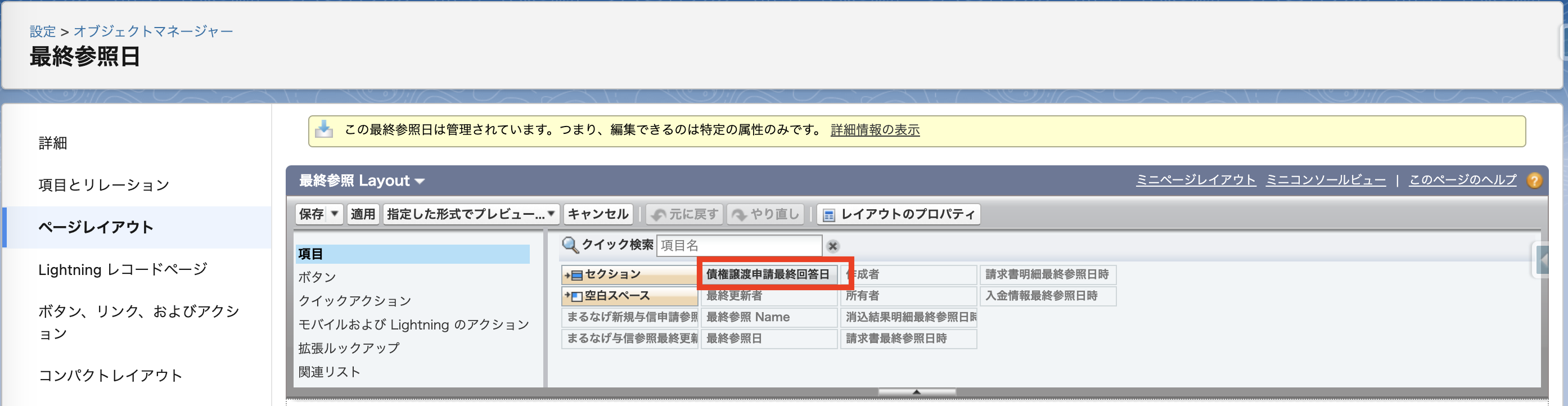Viewport: 1568px width, 406px height.
Task: Click the 元に戻す undo arrow icon
Action: click(x=658, y=215)
